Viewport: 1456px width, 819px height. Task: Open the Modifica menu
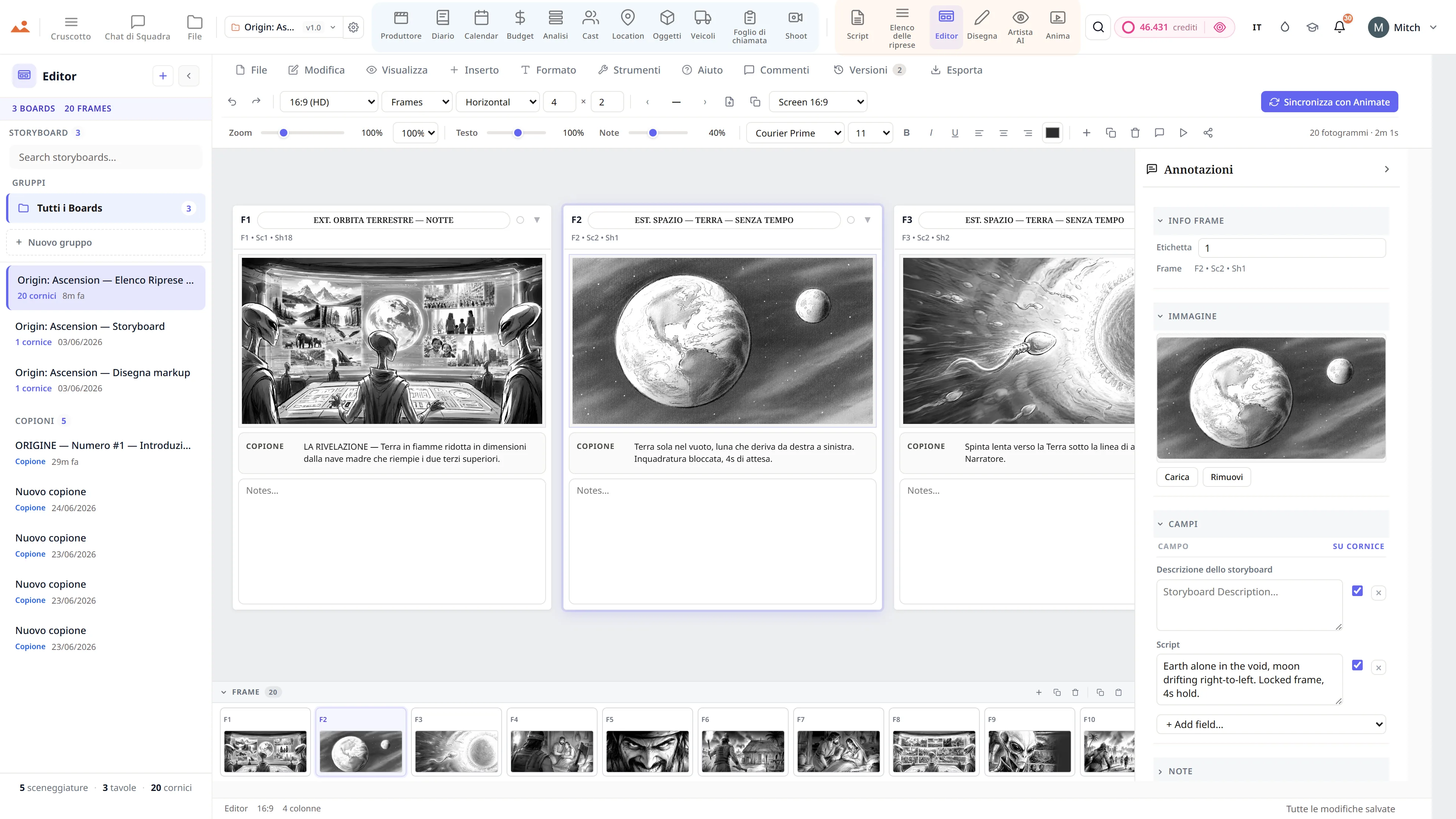click(317, 70)
